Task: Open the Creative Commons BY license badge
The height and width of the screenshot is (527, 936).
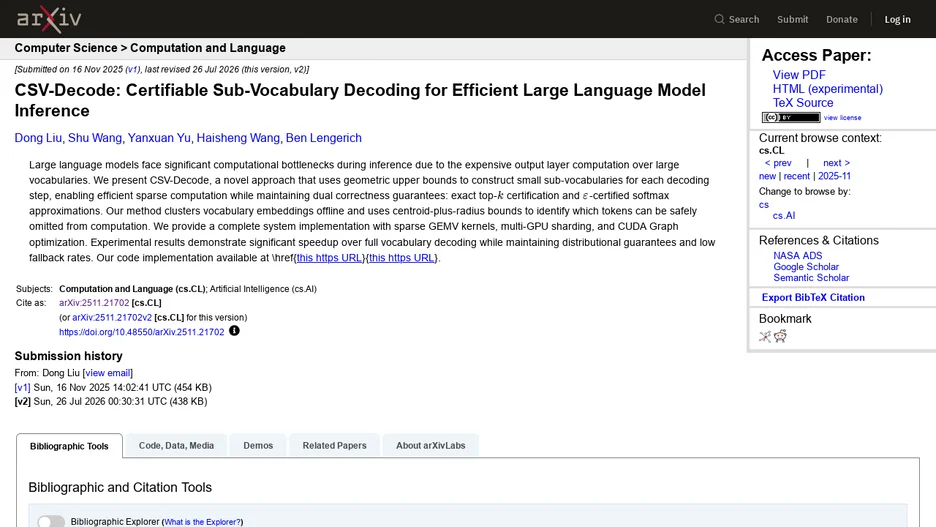Action: click(x=791, y=118)
